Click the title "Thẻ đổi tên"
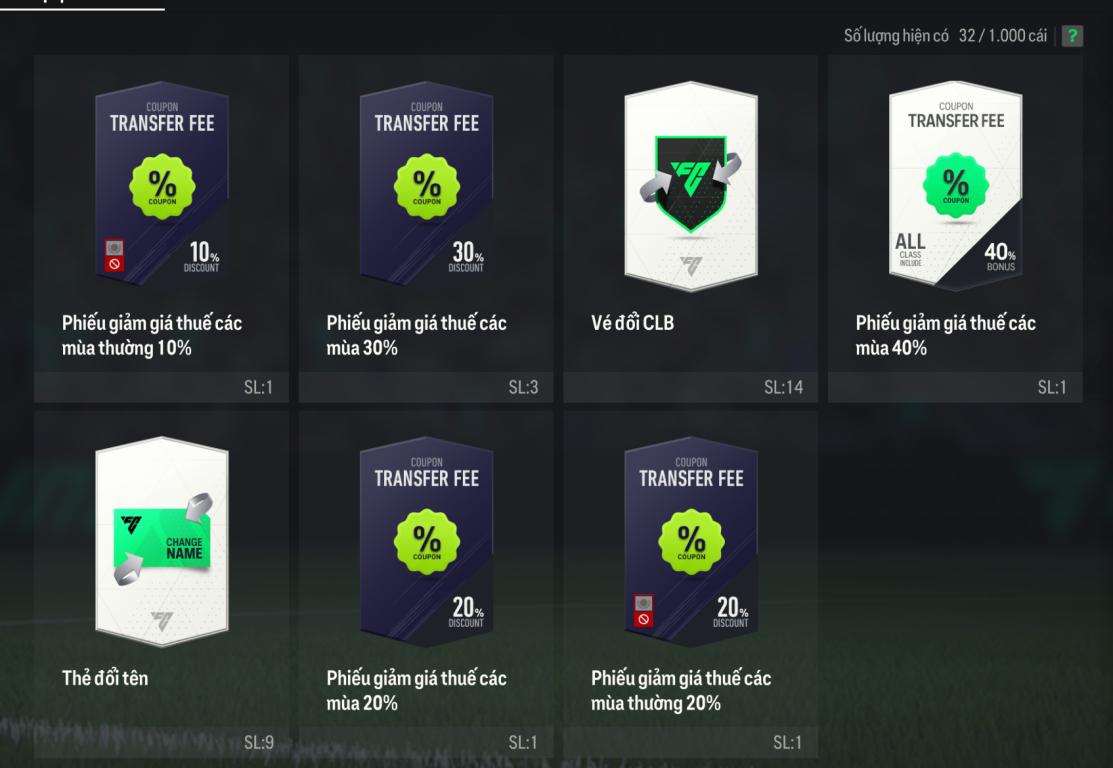This screenshot has height=768, width=1113. coord(105,678)
